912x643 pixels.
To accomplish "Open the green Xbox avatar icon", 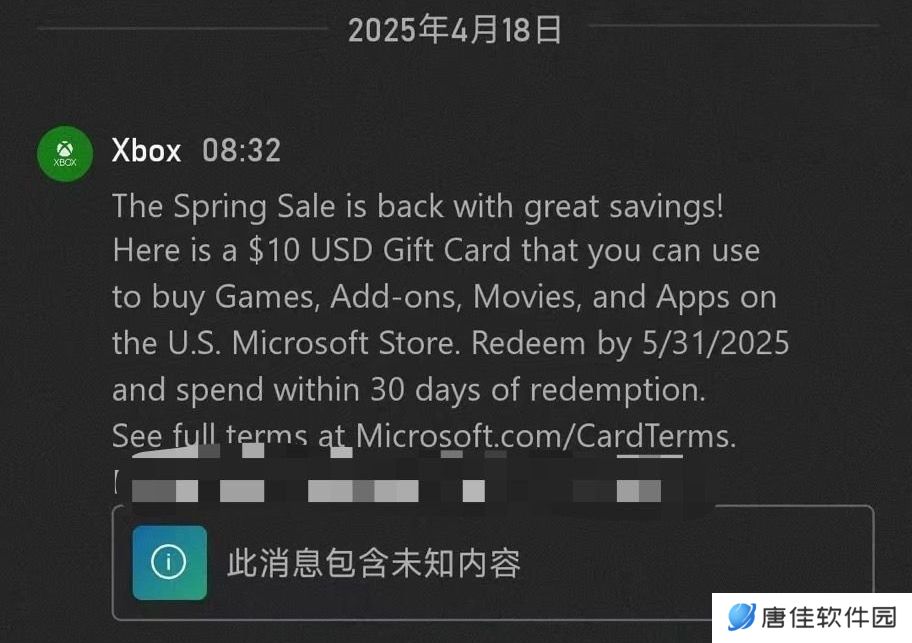I will [65, 154].
